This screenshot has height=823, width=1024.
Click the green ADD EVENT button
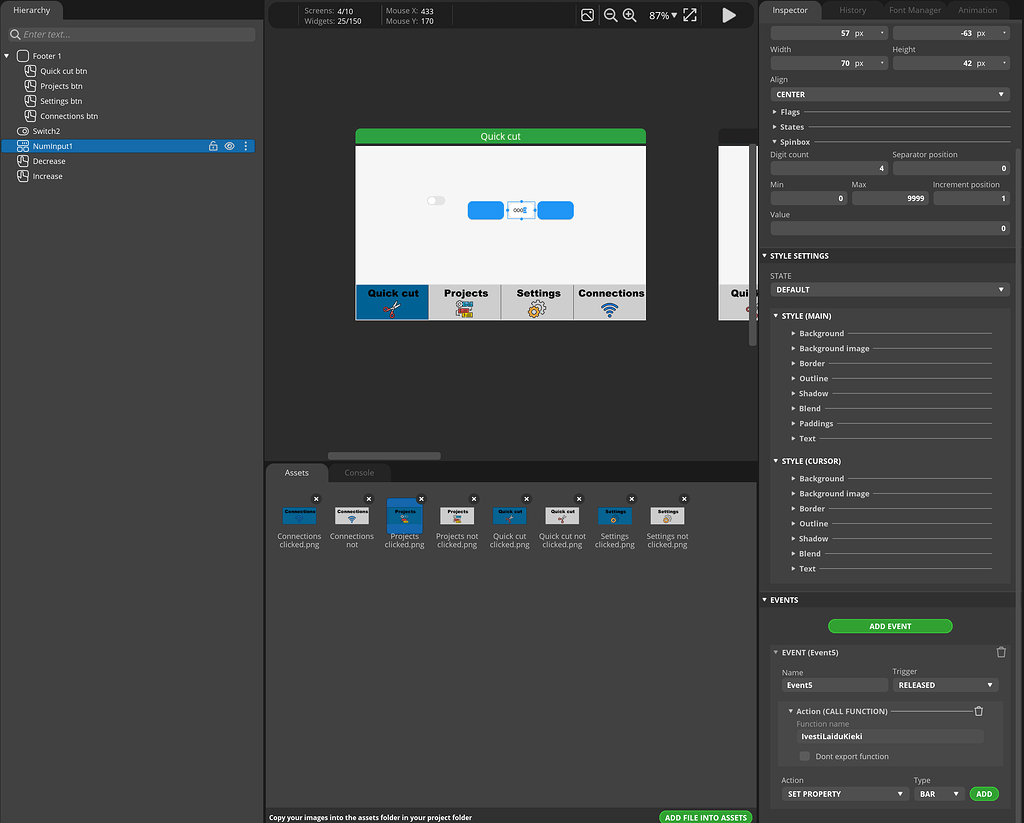tap(890, 626)
